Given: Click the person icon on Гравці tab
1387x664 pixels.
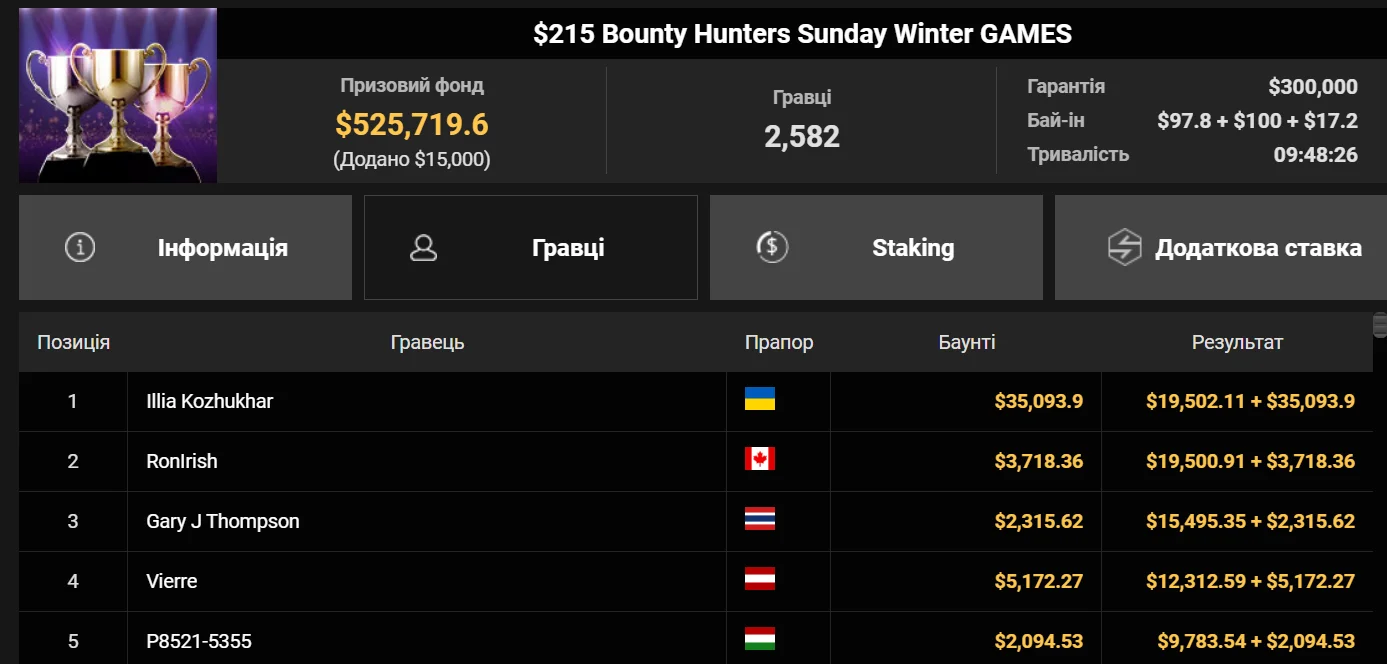Looking at the screenshot, I should 424,248.
